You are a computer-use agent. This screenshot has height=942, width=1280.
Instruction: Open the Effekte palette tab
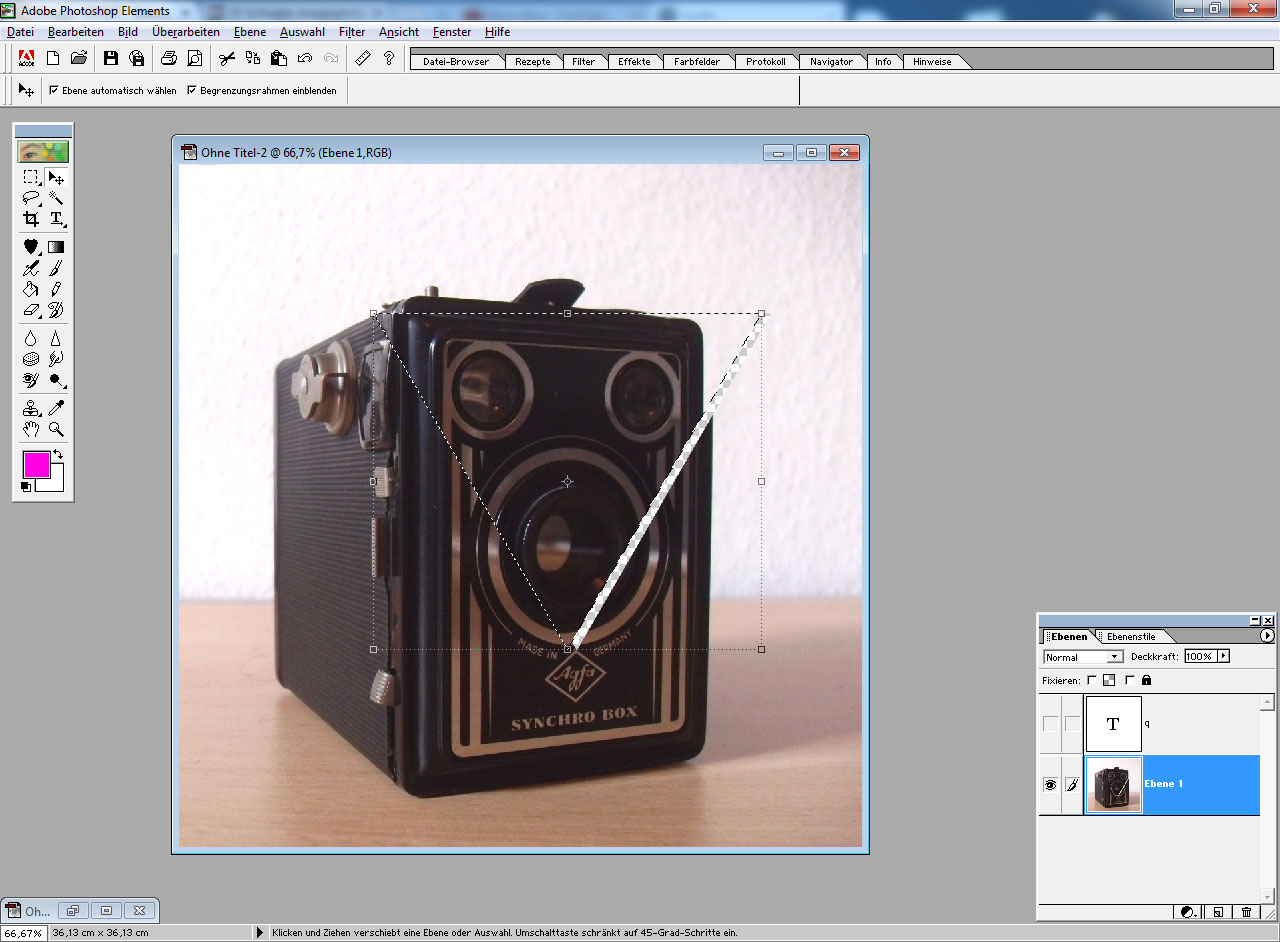click(x=634, y=62)
